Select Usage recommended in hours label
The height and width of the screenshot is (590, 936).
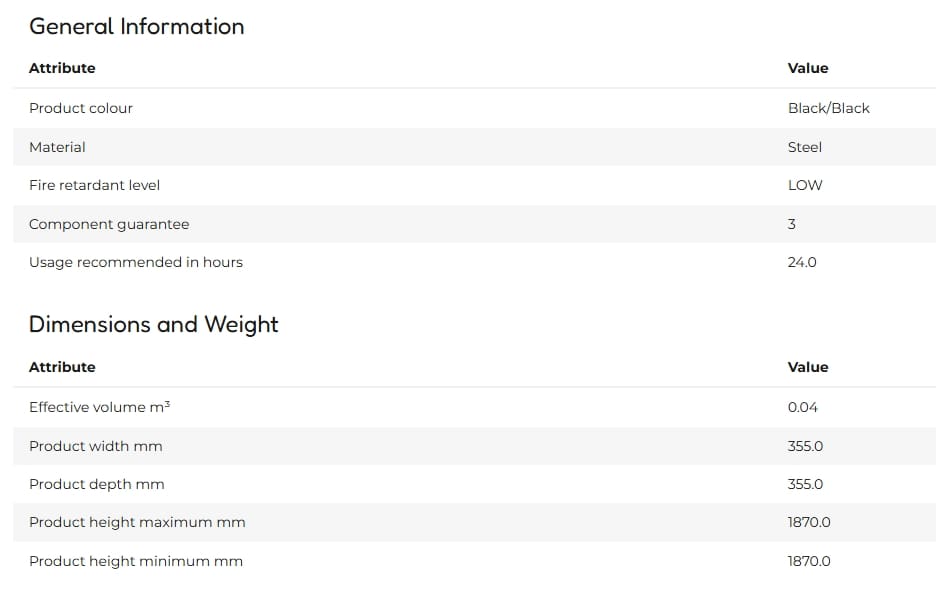pyautogui.click(x=136, y=262)
